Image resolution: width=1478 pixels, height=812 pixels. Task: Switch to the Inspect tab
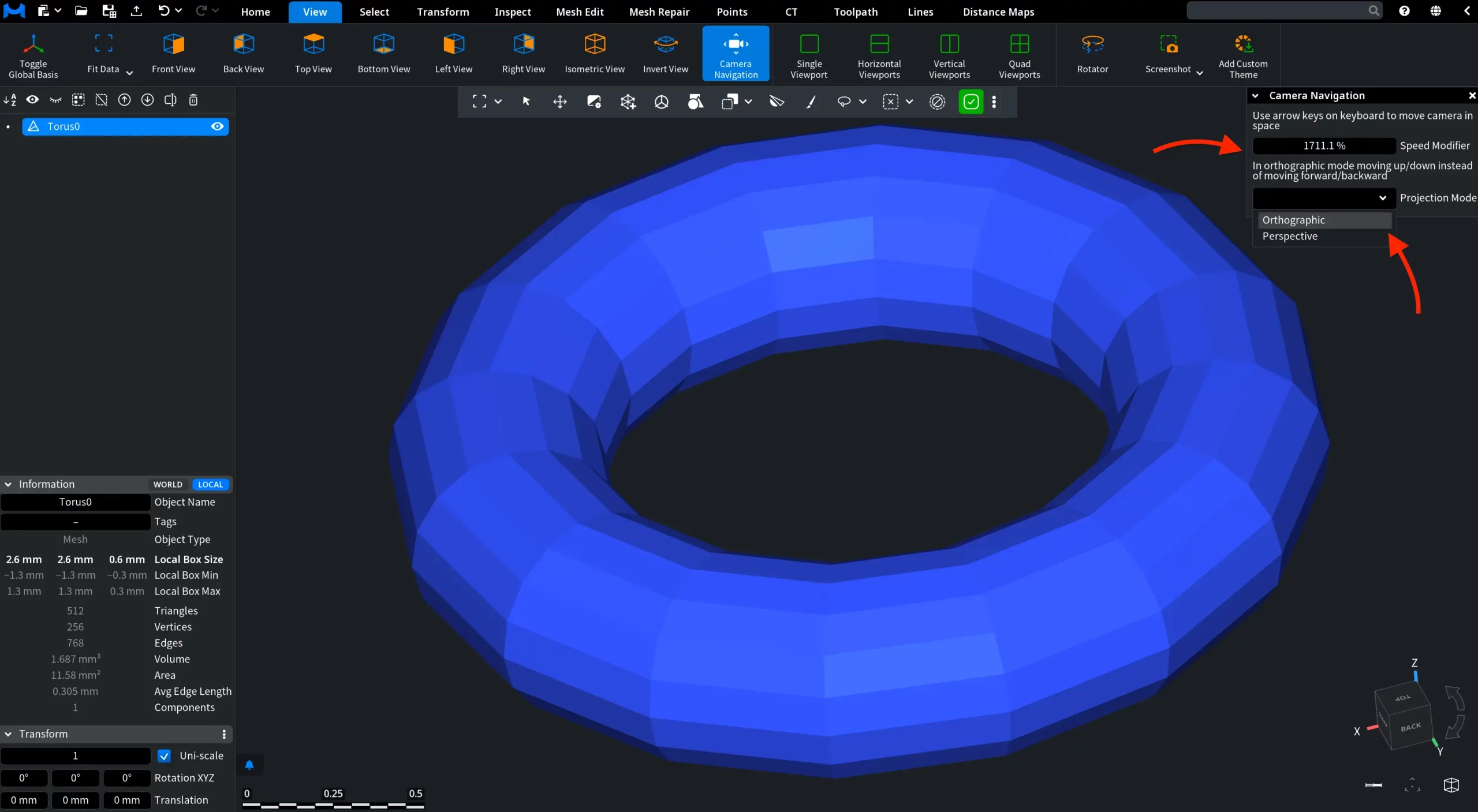pos(513,12)
